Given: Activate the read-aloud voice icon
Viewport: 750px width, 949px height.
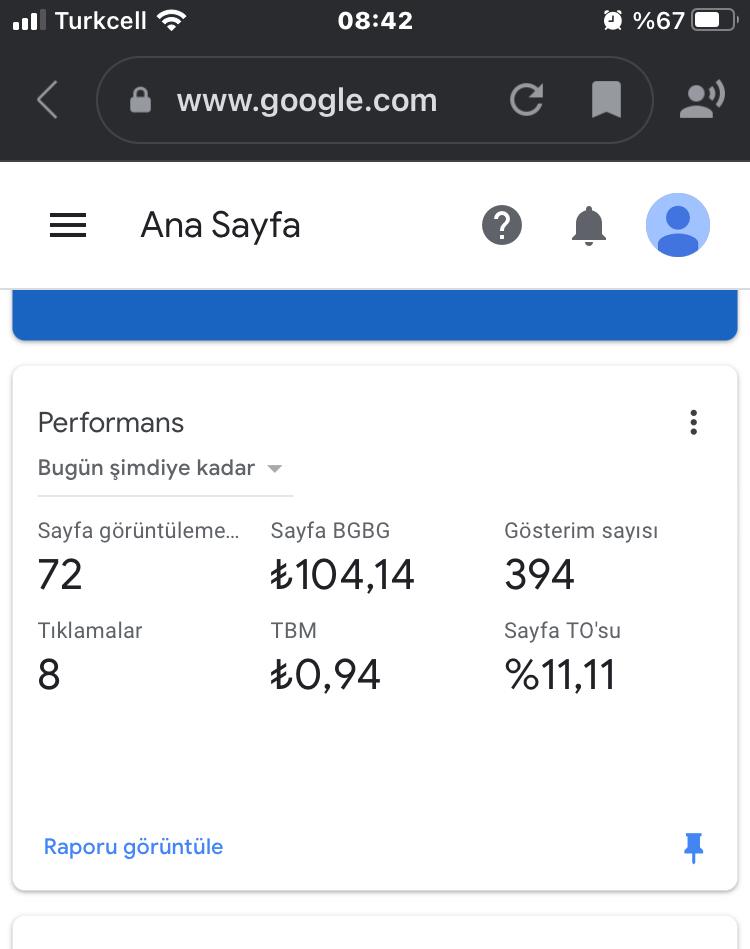Looking at the screenshot, I should [702, 99].
